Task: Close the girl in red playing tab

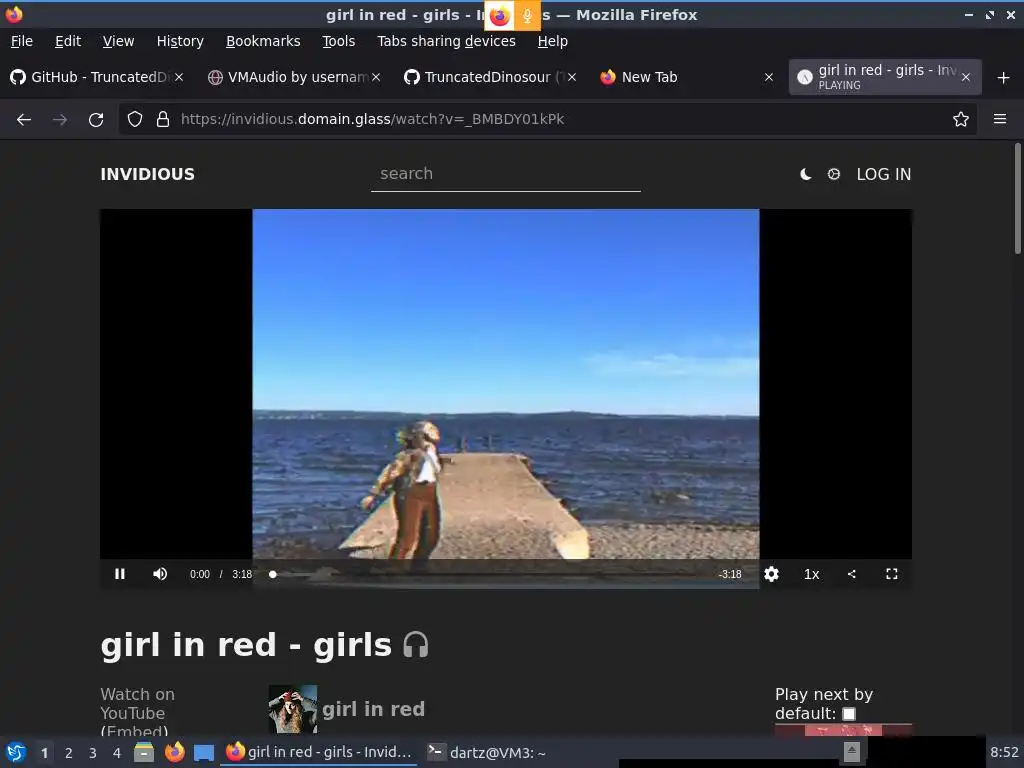Action: point(966,78)
